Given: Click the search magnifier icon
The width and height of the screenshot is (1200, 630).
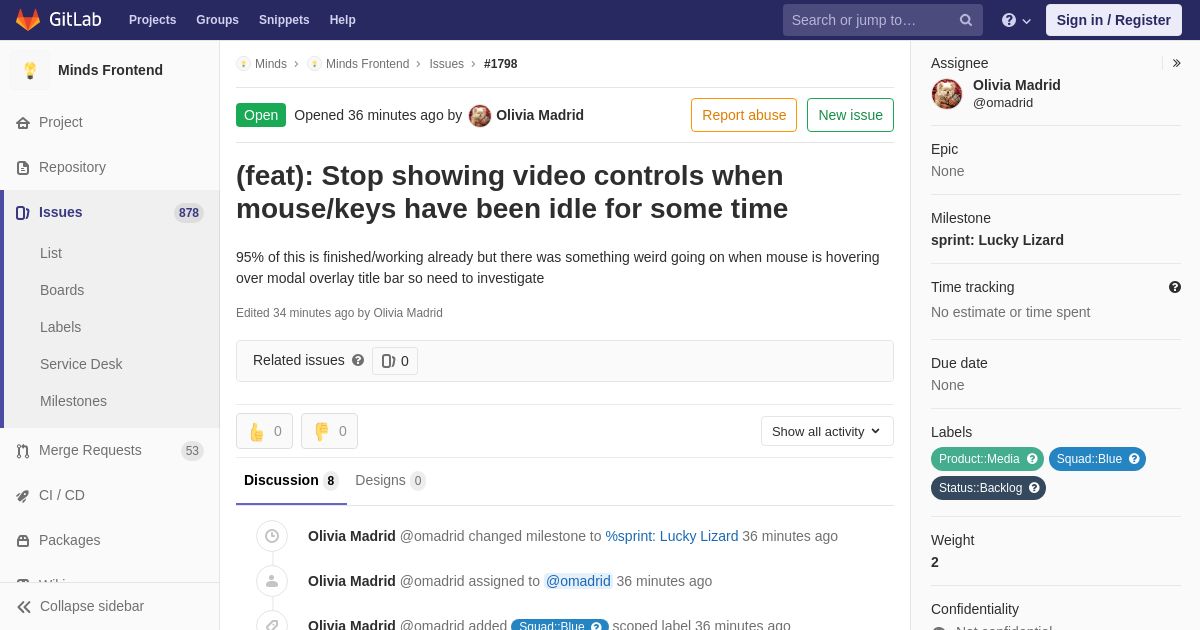Looking at the screenshot, I should click(x=965, y=20).
